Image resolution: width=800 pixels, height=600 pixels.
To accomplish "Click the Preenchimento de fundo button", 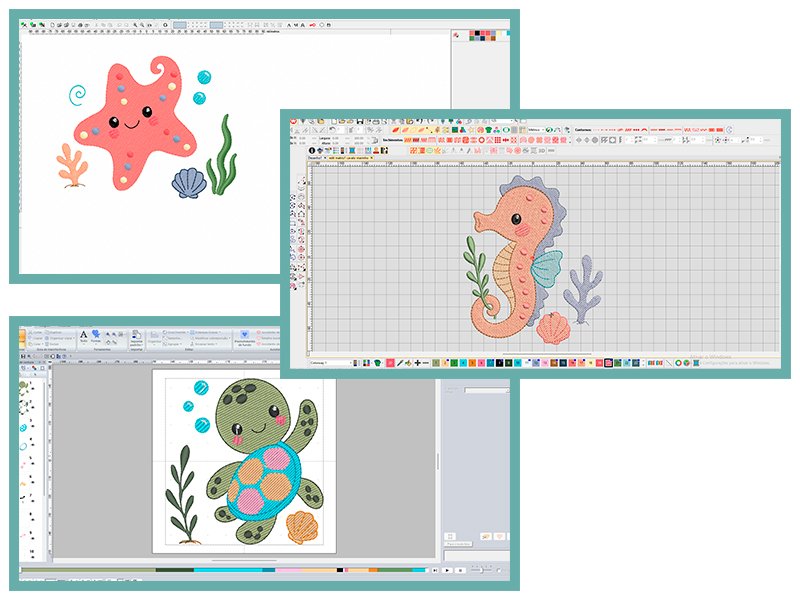I will pos(244,340).
